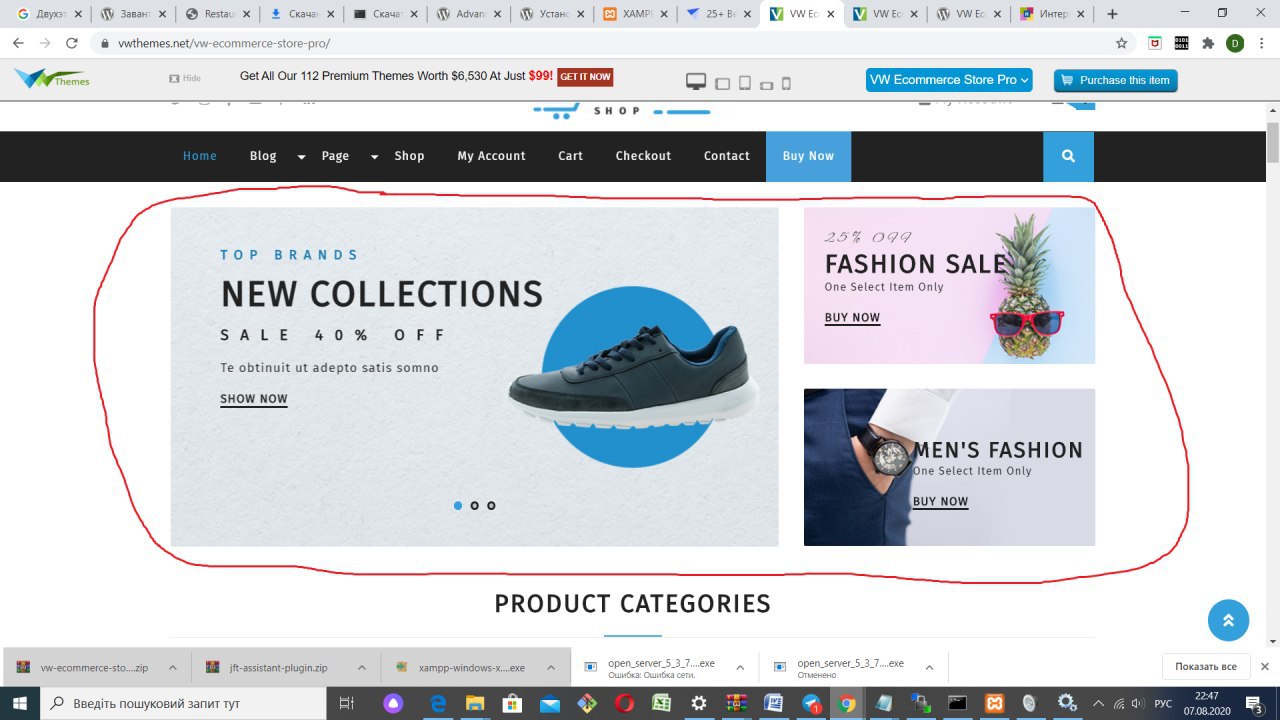Close the downloads bar

coord(1264,666)
